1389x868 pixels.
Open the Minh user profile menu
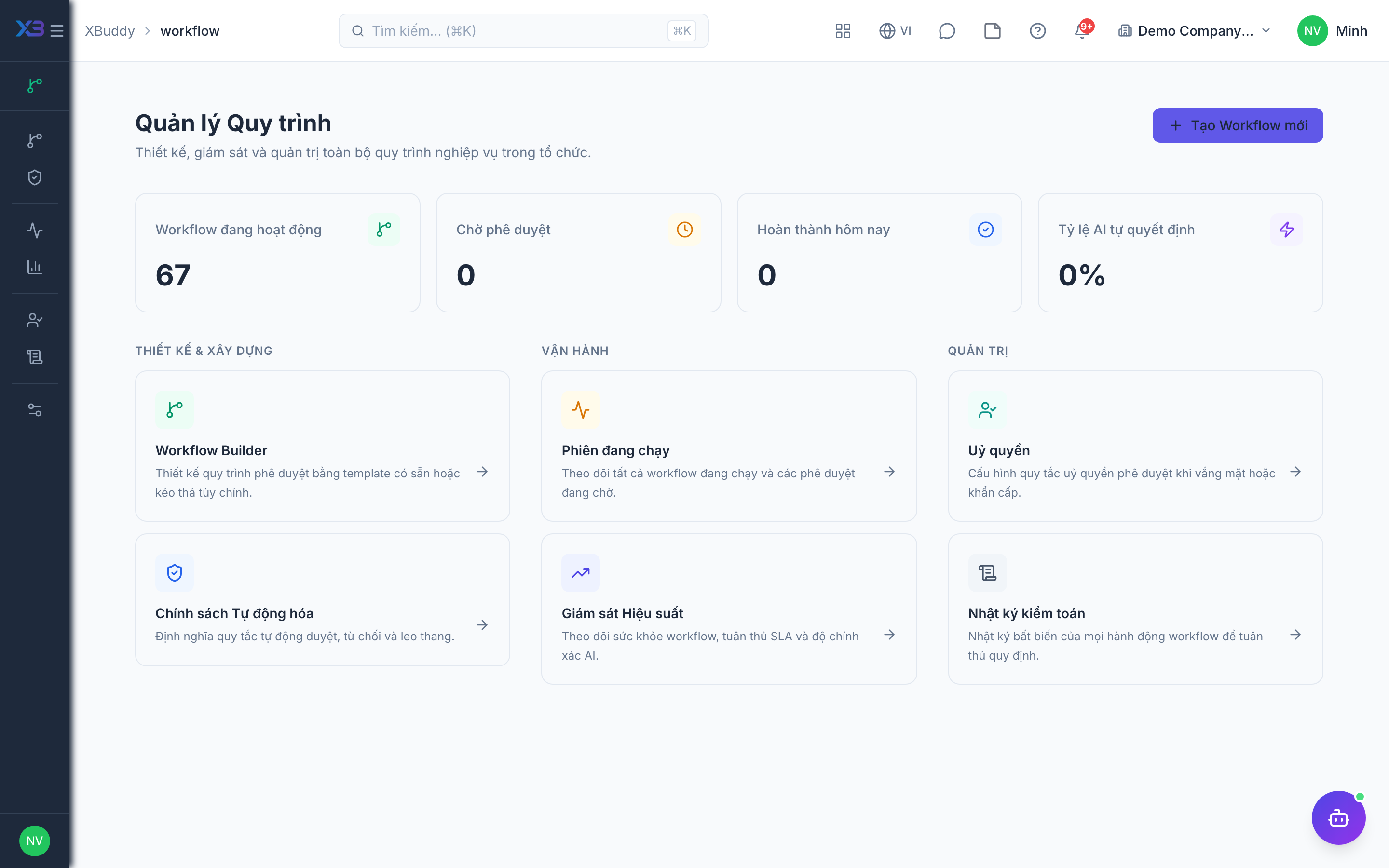(1332, 30)
